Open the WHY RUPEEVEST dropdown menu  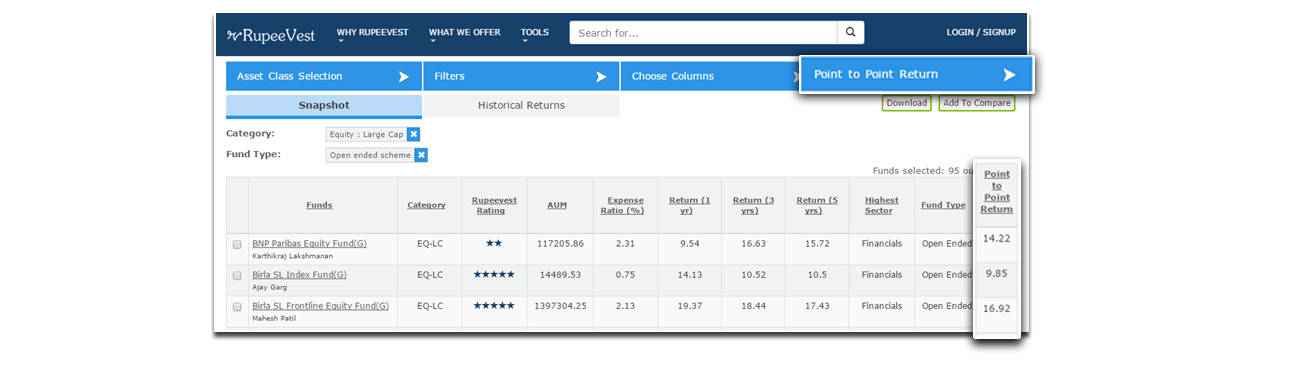(373, 33)
